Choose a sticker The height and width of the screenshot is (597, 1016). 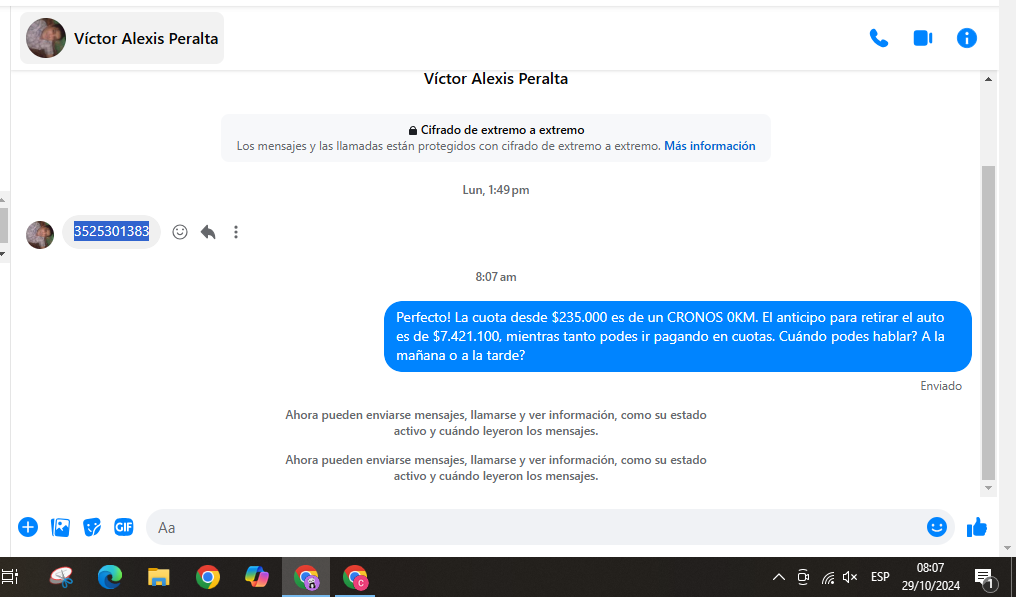tap(92, 527)
